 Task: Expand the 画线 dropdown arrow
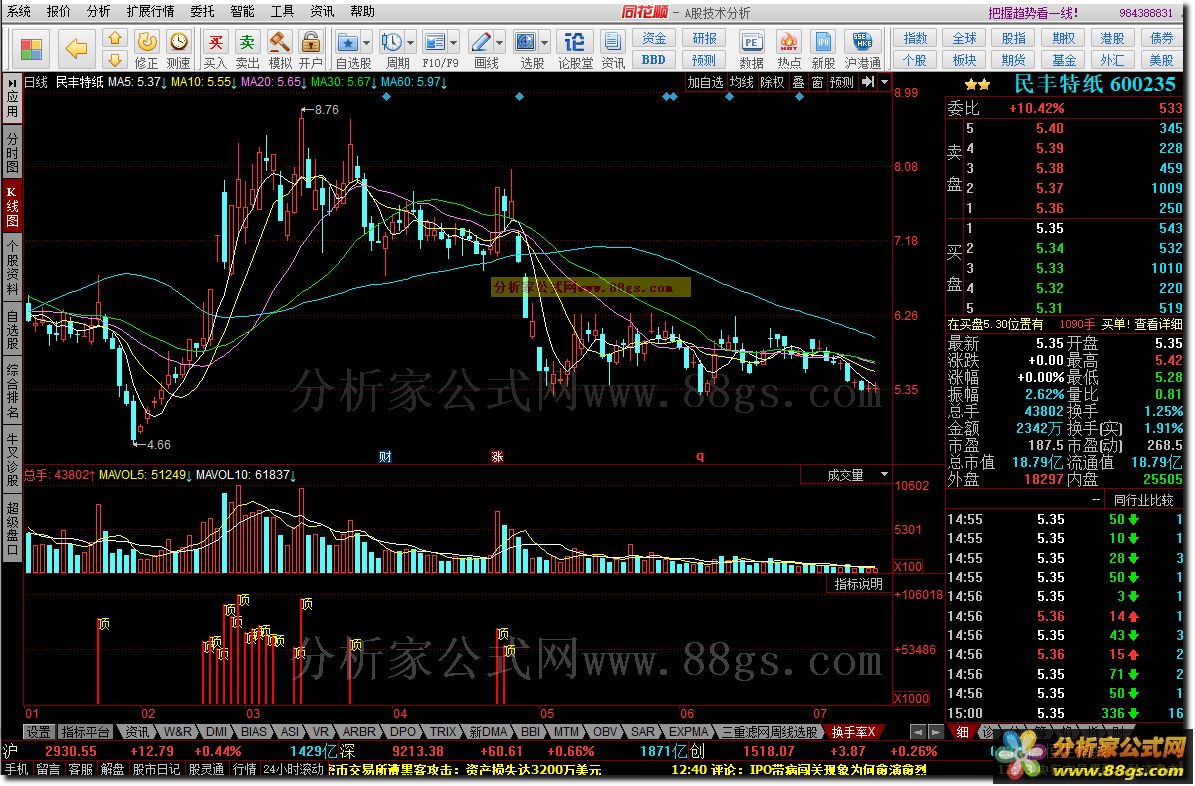[500, 43]
